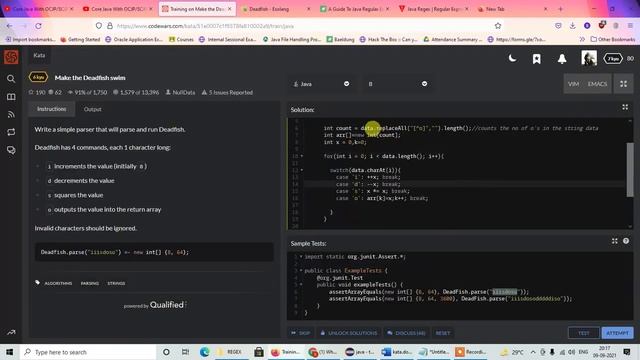Collapse the for loop fold arrow
This screenshot has width=640, height=360.
click(302, 156)
